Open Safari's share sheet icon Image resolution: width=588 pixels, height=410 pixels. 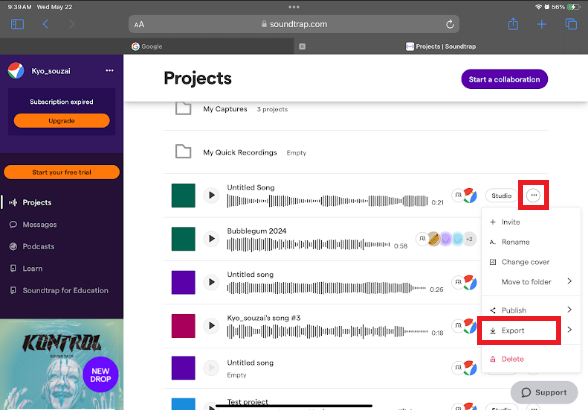tap(513, 24)
